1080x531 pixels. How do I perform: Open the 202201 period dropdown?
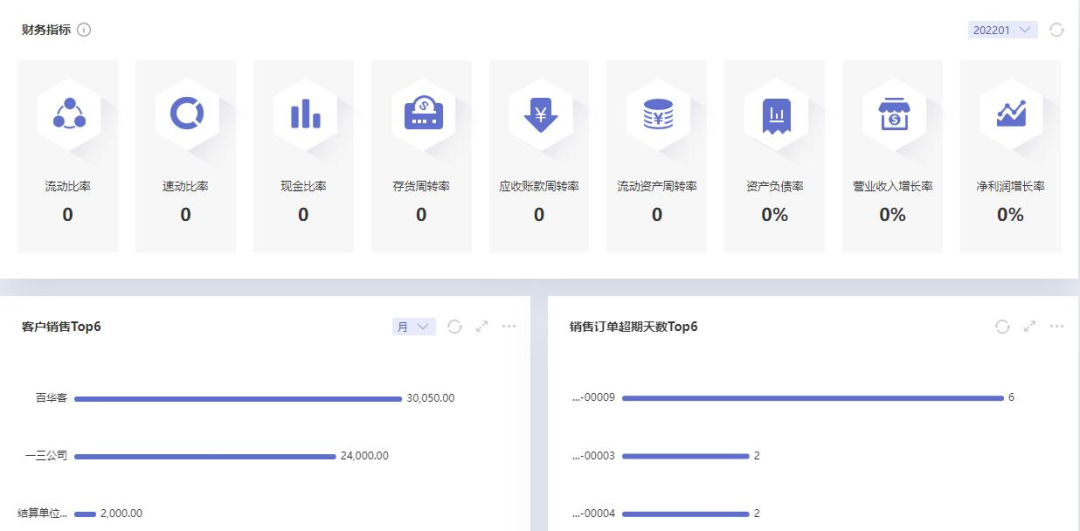tap(1002, 30)
